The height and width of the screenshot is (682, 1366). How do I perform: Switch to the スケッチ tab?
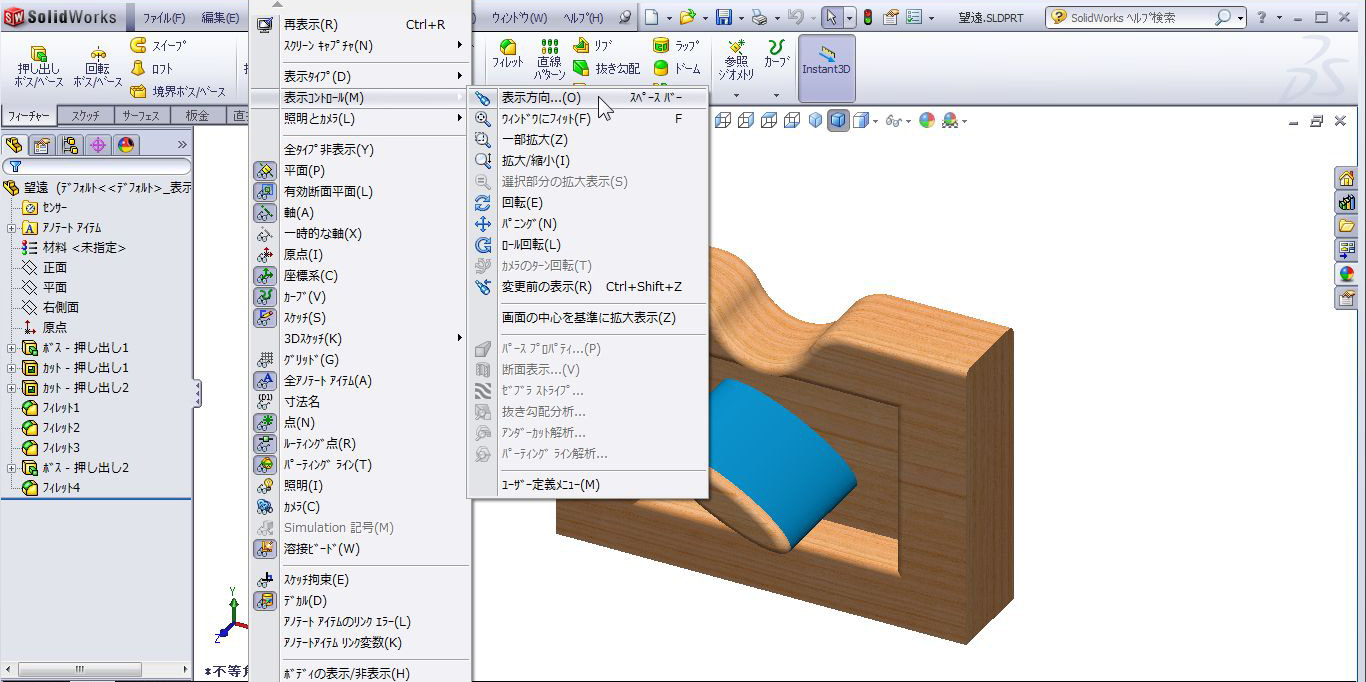pos(86,116)
